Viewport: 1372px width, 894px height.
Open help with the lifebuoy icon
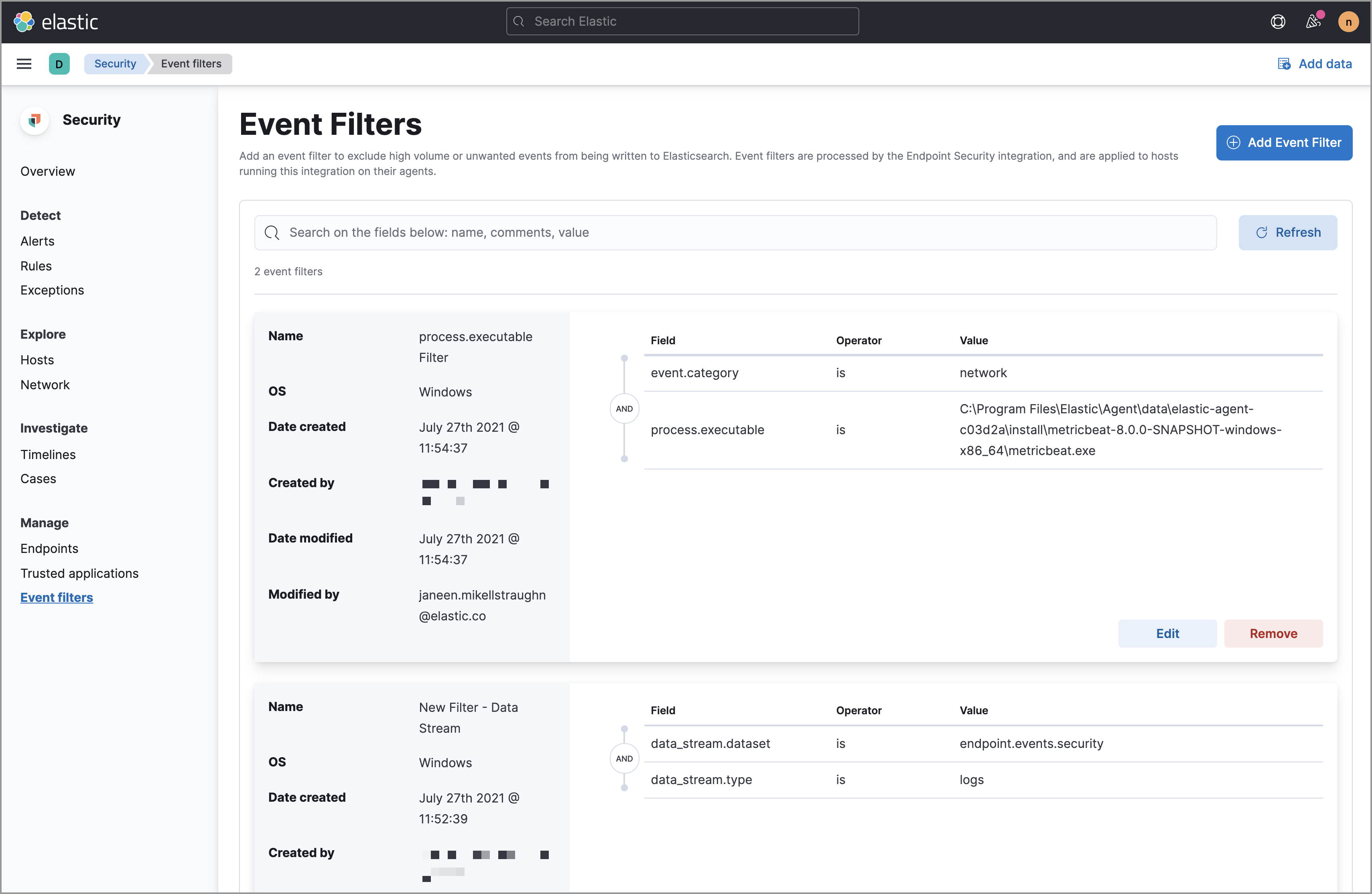coord(1278,21)
